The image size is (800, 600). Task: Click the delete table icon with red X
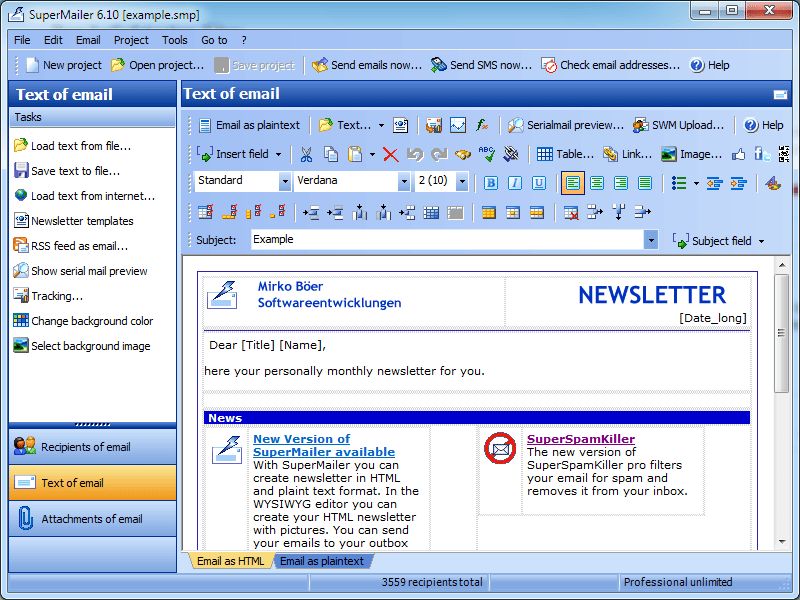(x=571, y=212)
